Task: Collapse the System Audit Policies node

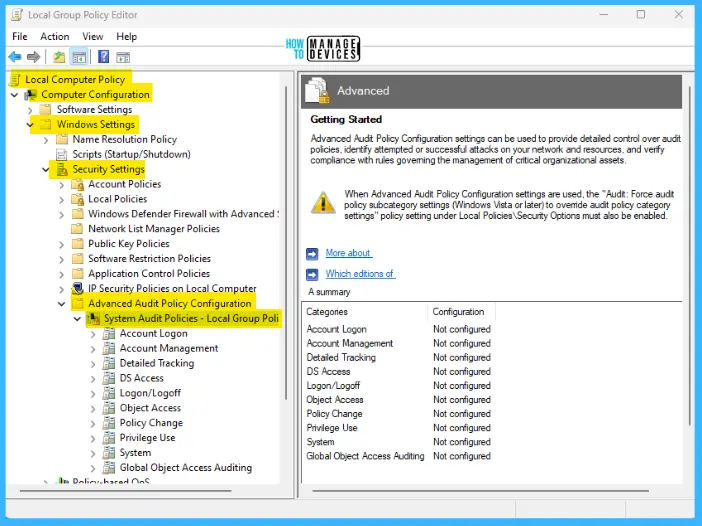Action: tap(77, 319)
